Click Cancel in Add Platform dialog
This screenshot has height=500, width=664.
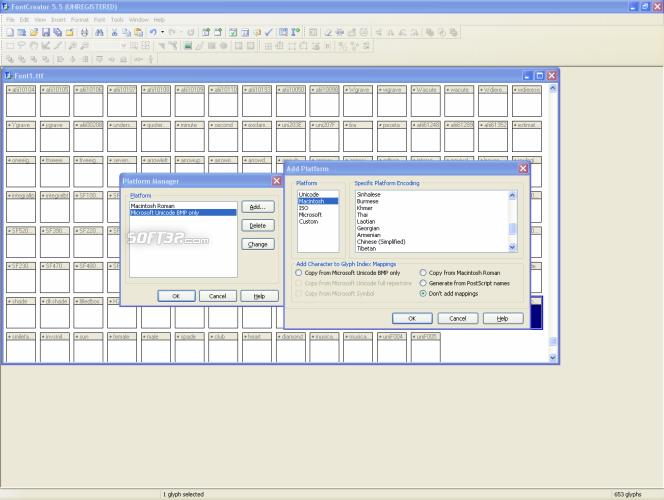coord(458,318)
